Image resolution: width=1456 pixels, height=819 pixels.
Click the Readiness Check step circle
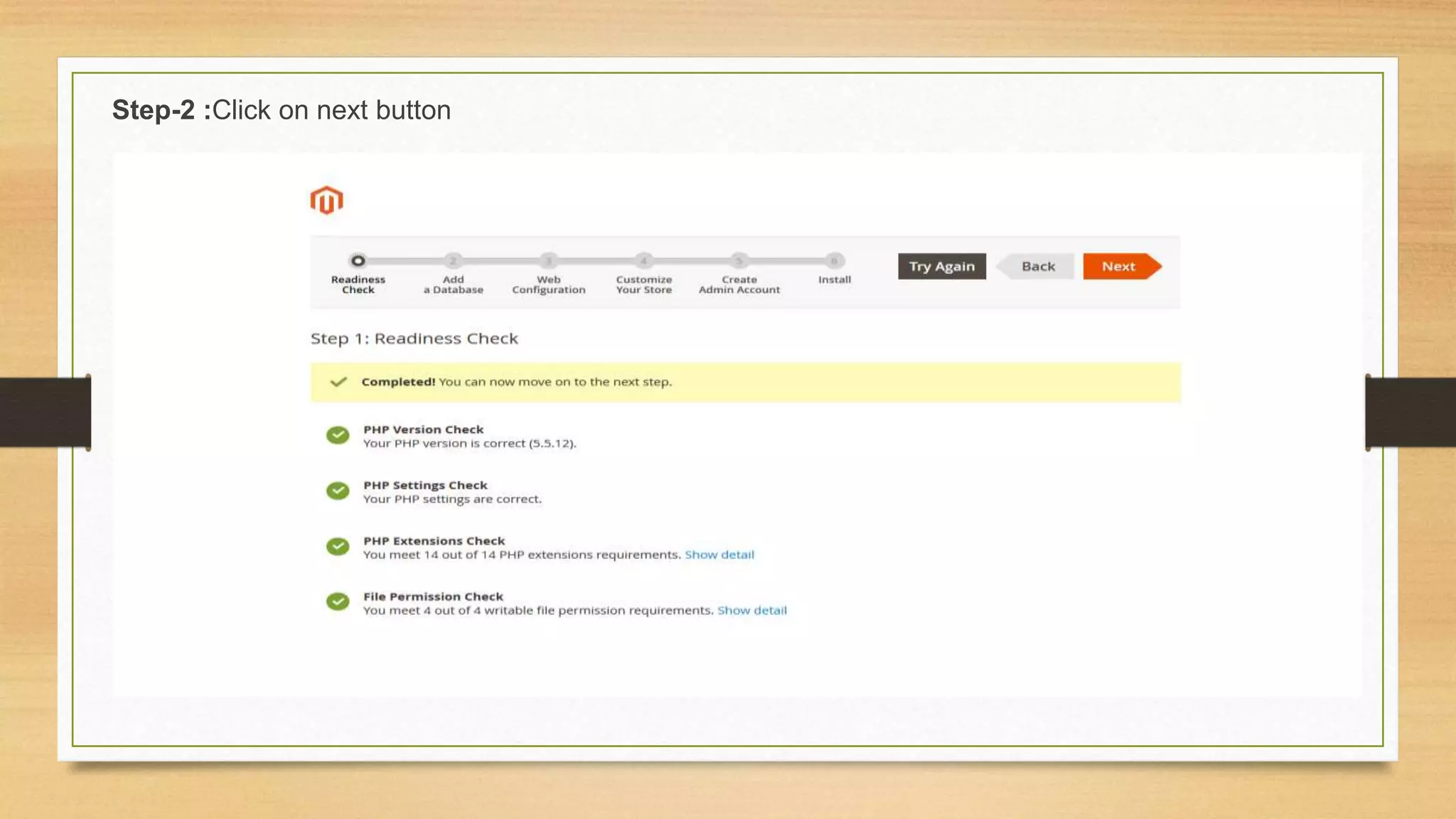tap(358, 261)
